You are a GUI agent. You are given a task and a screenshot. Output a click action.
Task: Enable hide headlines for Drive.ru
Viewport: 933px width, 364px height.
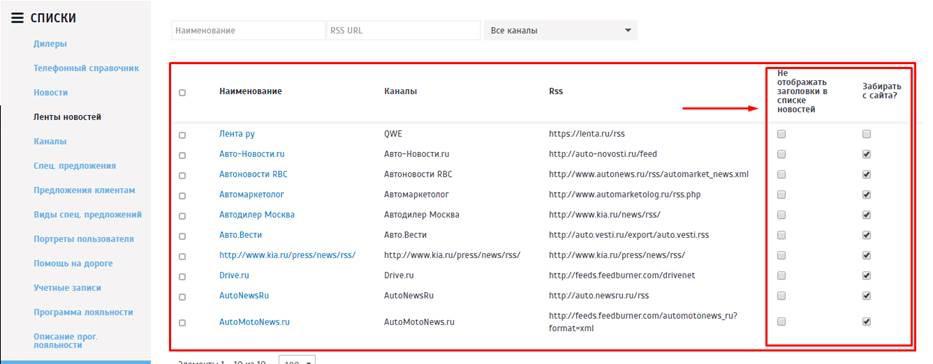(781, 275)
